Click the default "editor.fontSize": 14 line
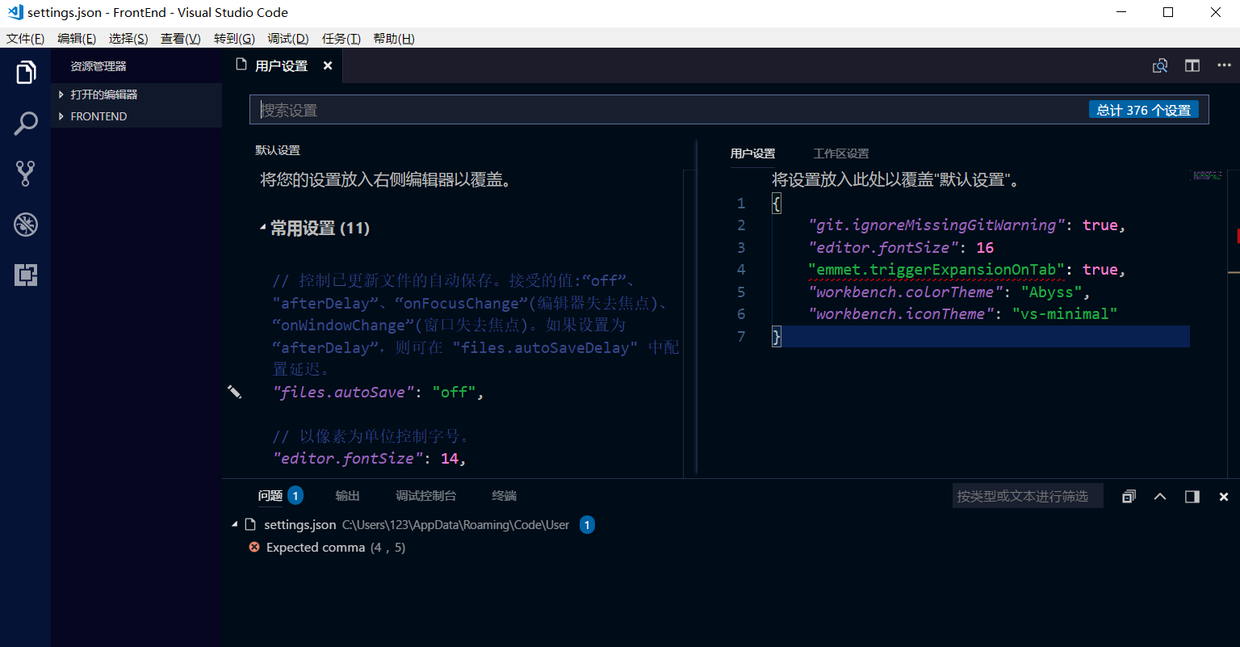The height and width of the screenshot is (647, 1240). pos(370,459)
